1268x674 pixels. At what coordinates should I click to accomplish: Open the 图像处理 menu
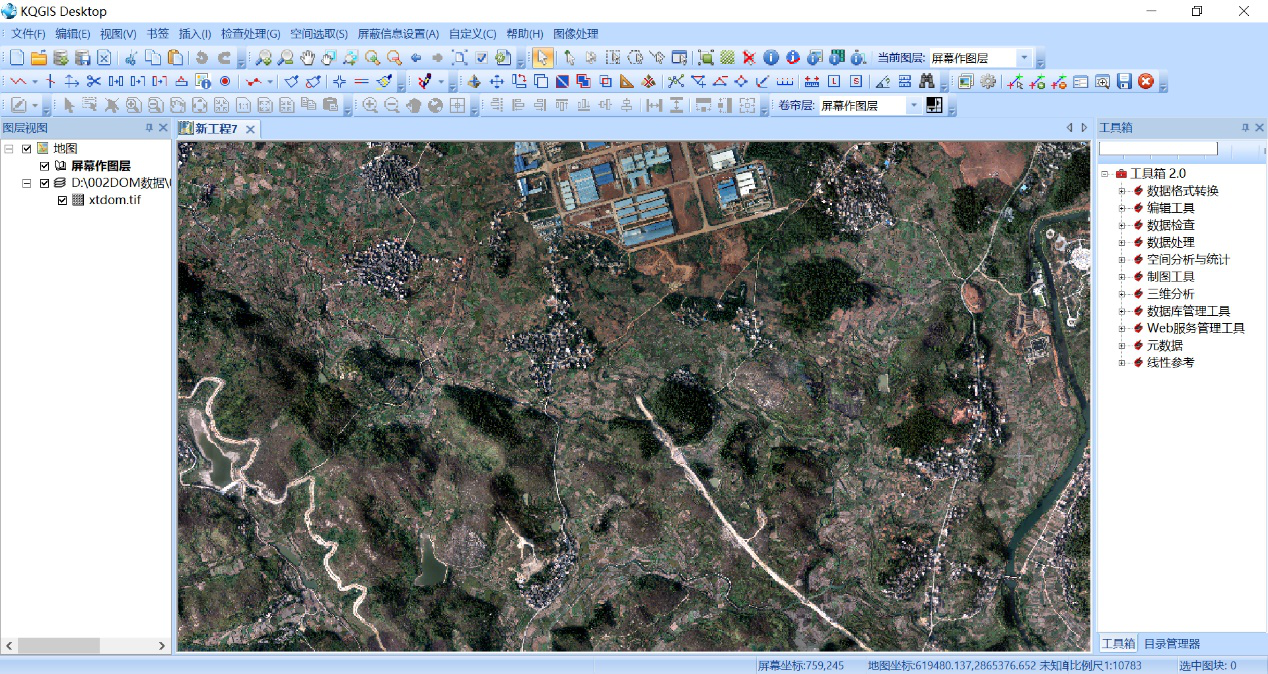(x=575, y=34)
